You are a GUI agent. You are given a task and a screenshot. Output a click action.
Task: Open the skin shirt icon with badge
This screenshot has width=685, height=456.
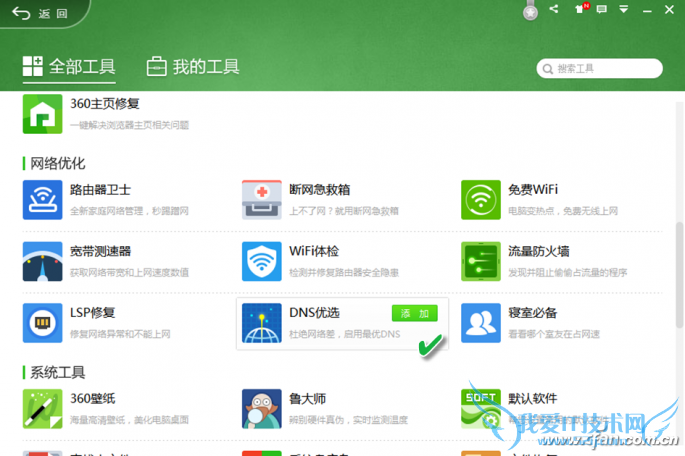[x=581, y=8]
